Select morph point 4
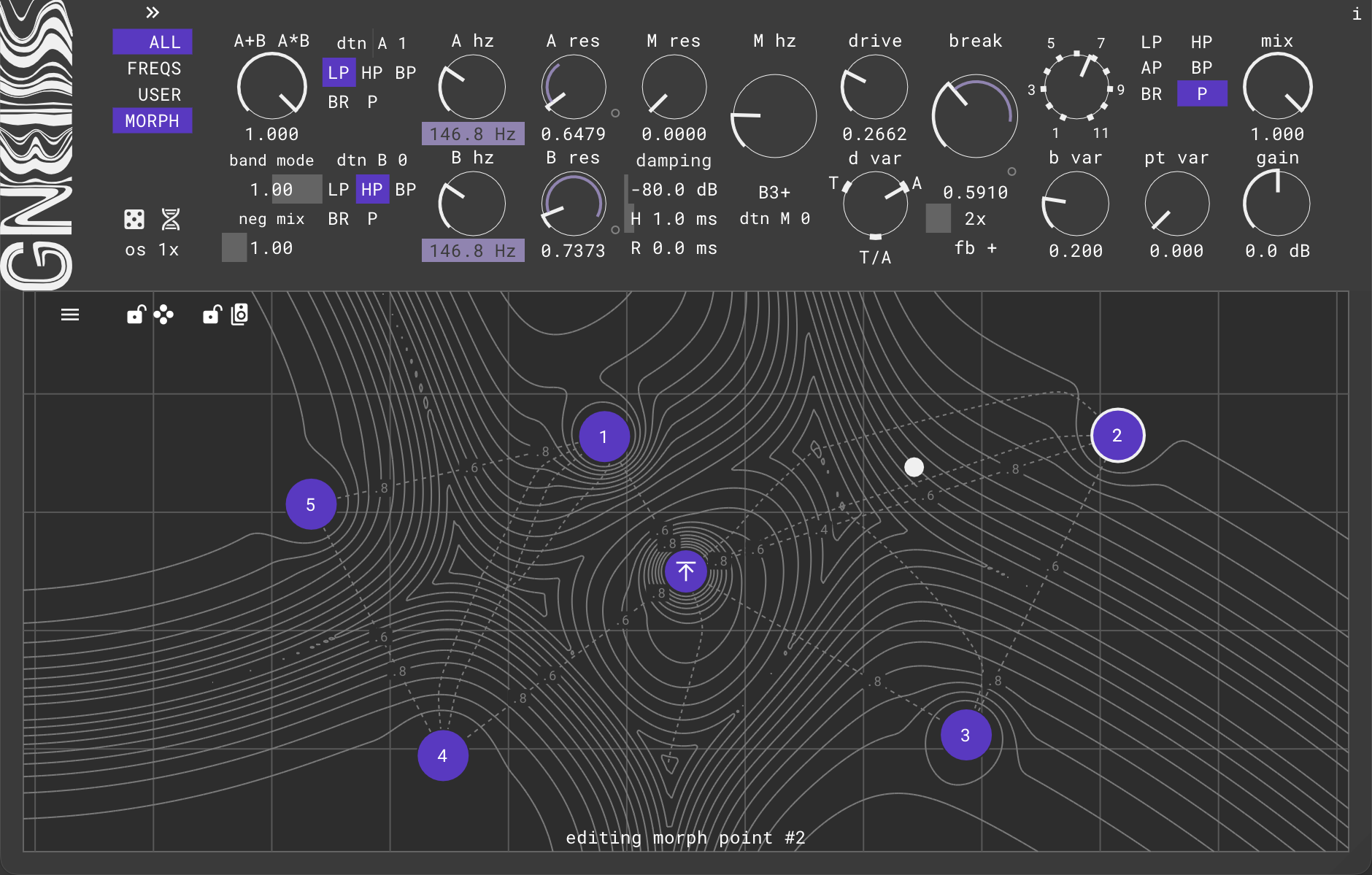Screen dimensions: 1372x875 [442, 755]
